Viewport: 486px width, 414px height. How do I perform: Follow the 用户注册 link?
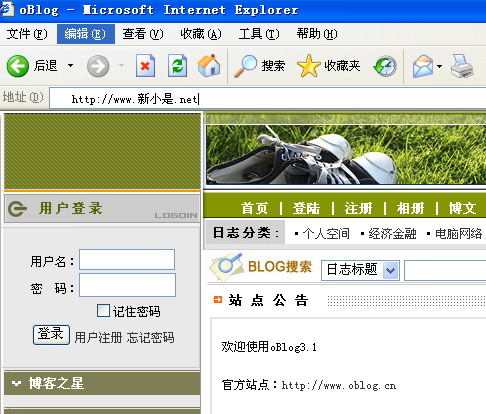pyautogui.click(x=98, y=337)
